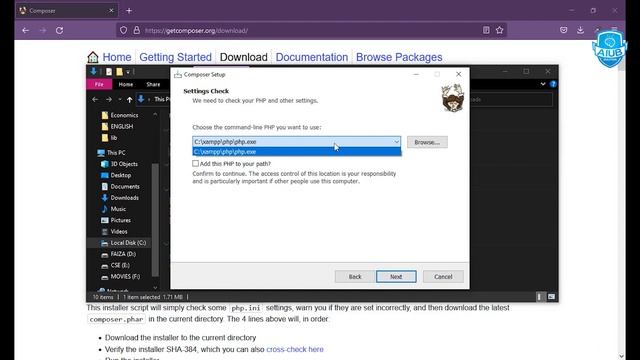Viewport: 640px width, 360px height.
Task: Click the browser back arrow
Action: 25,30
